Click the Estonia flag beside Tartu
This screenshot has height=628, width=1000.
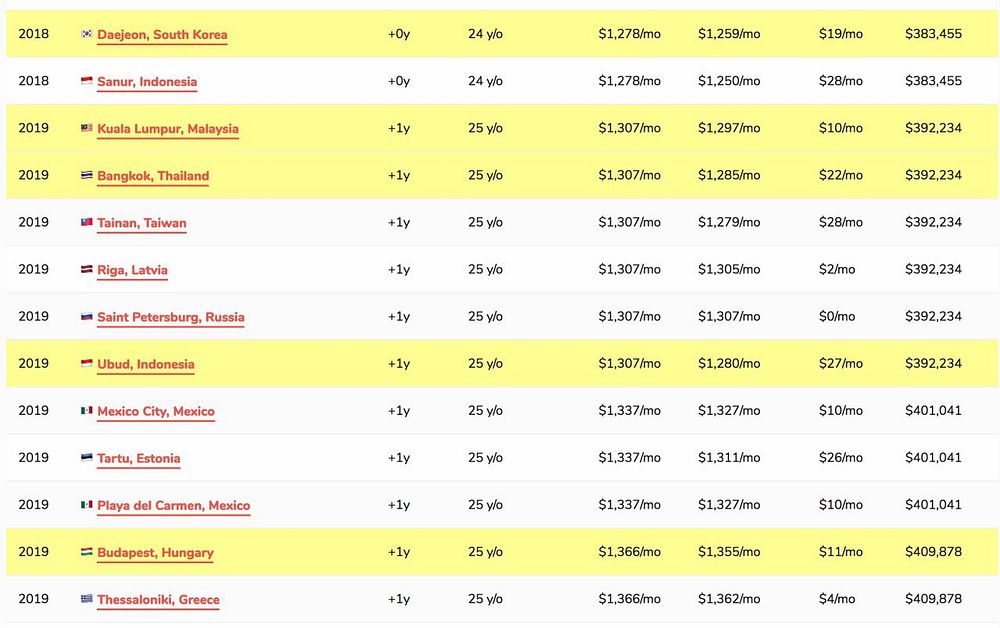87,458
